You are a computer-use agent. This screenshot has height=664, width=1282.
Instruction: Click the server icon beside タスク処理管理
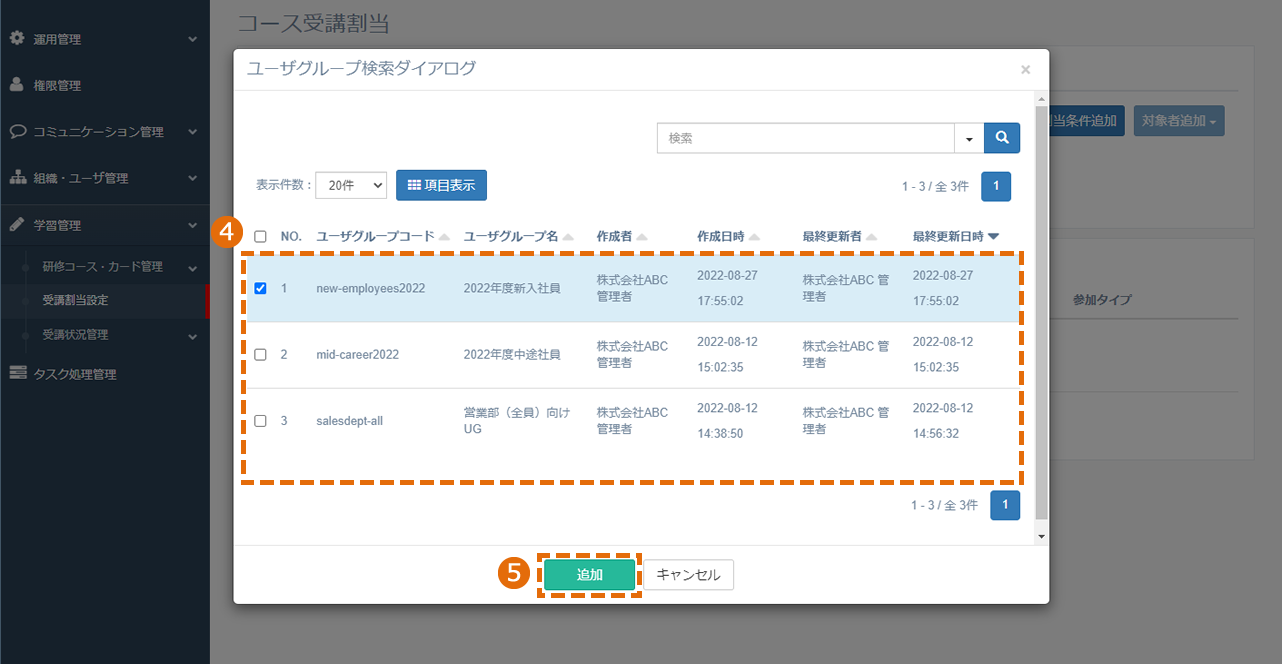[17, 373]
